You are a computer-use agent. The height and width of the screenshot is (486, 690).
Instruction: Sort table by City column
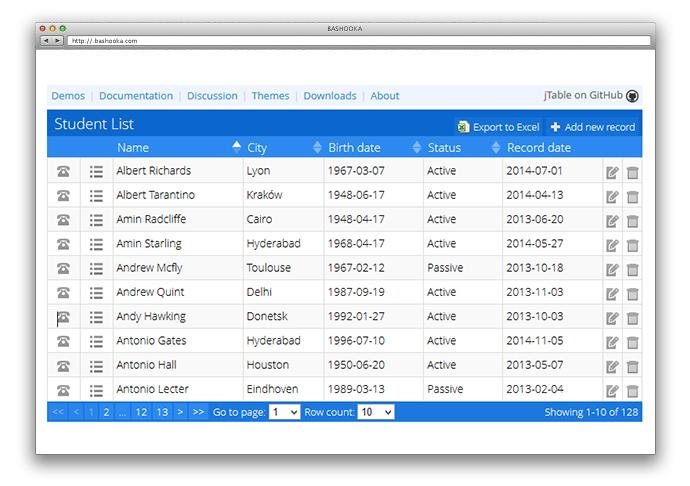(x=283, y=147)
